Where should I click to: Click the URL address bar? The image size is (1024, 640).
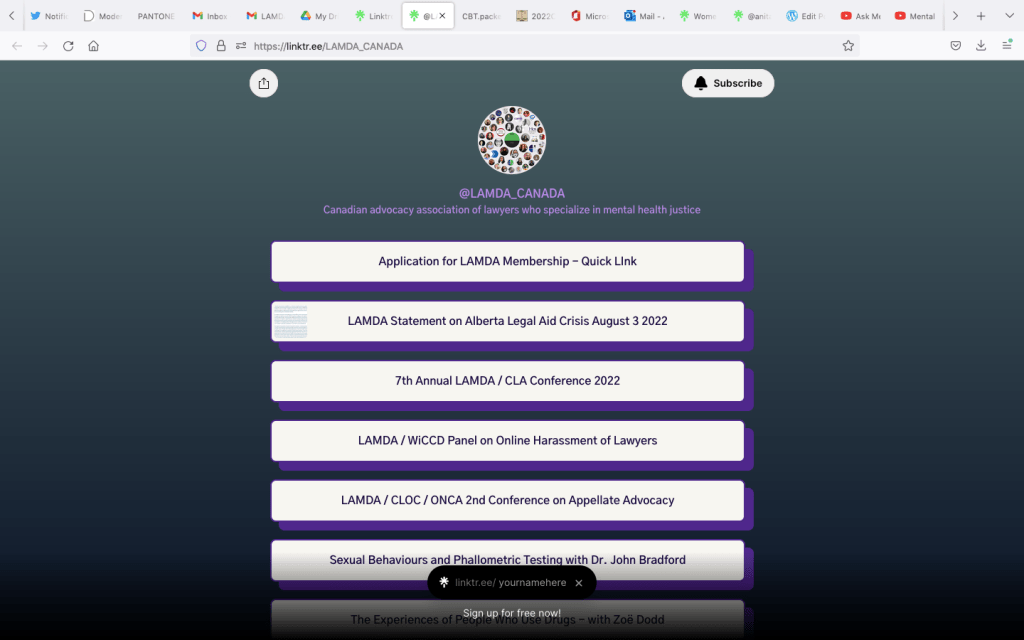coord(540,46)
